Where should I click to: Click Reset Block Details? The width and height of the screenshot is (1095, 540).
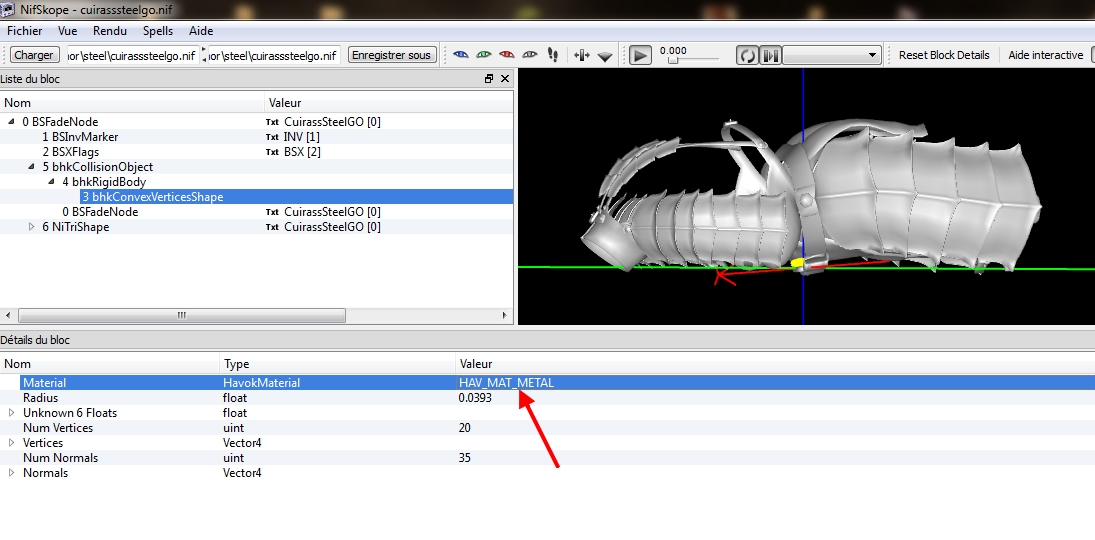pos(943,55)
